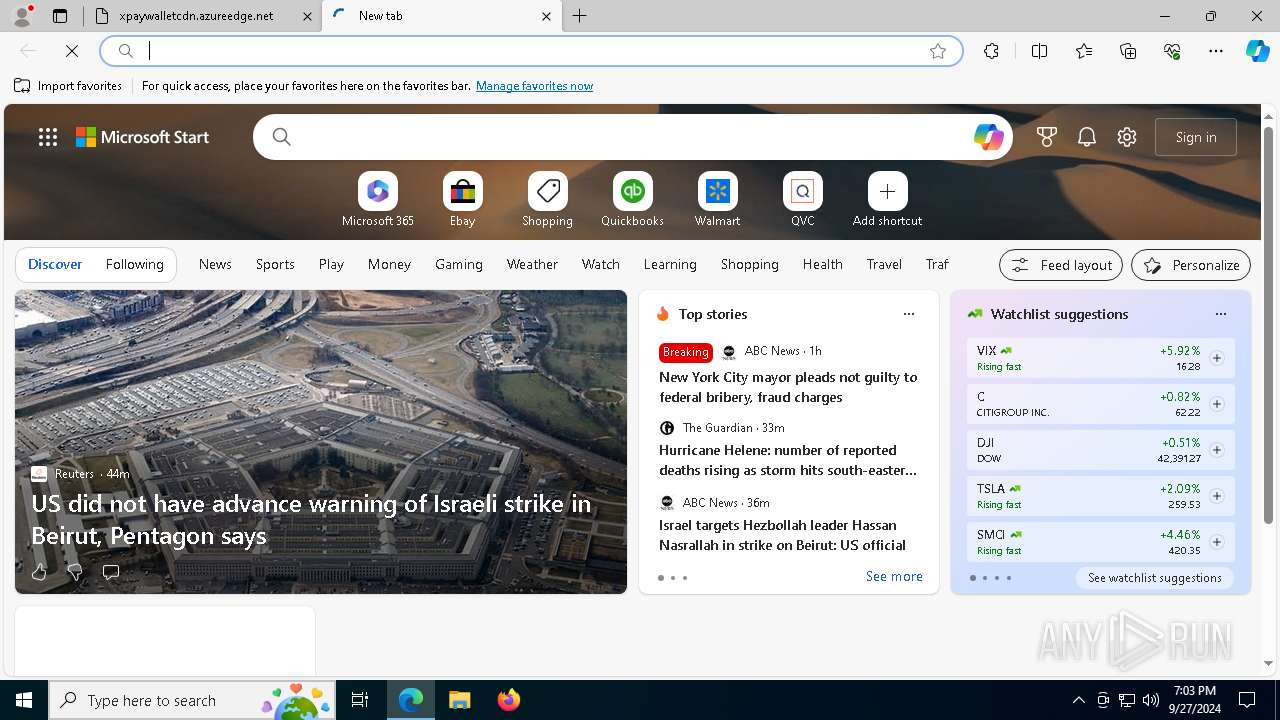Add this page to favorites star

[937, 51]
